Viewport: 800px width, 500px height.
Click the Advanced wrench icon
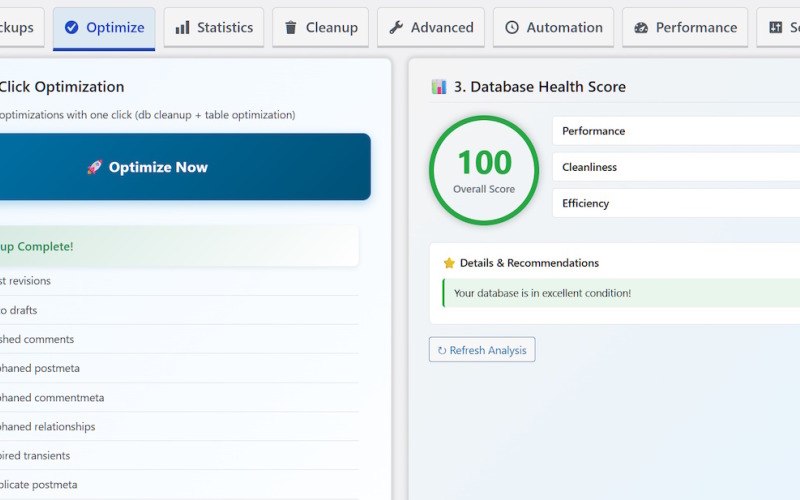[396, 28]
